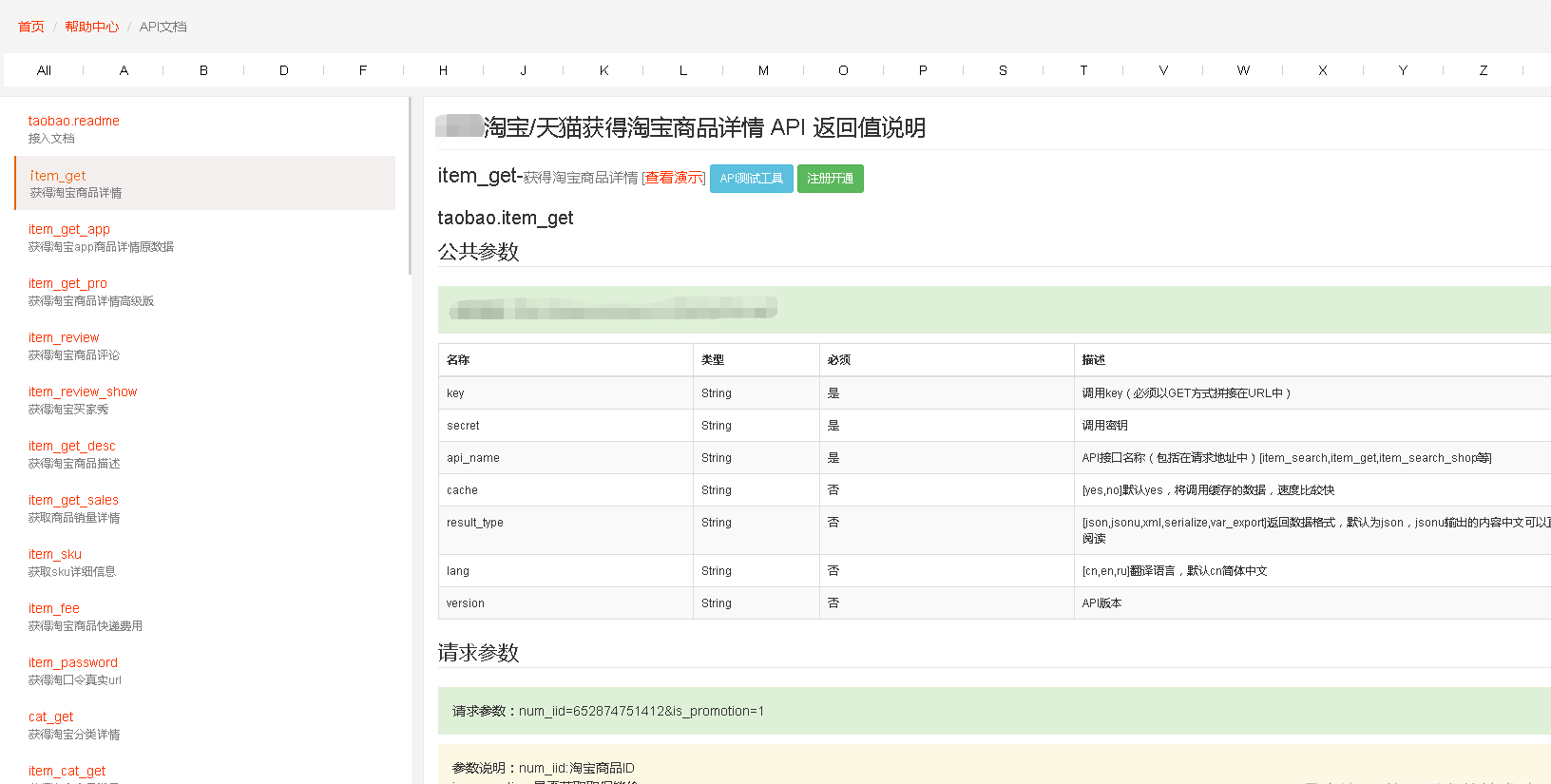Open taobao.readme 接入文档 entry

[x=205, y=129]
